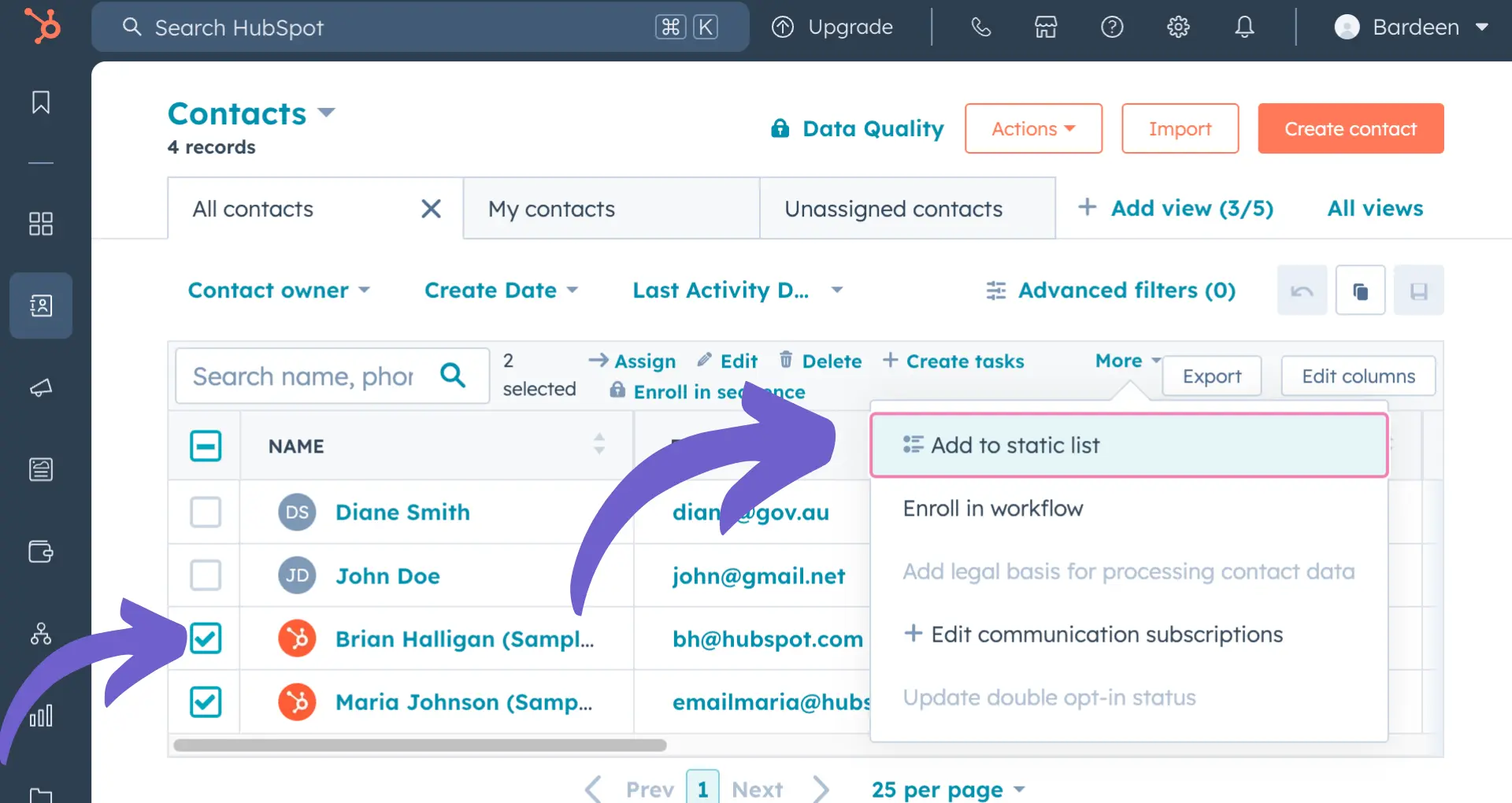The image size is (1512, 803).
Task: Click the Next page arrow
Action: (821, 789)
